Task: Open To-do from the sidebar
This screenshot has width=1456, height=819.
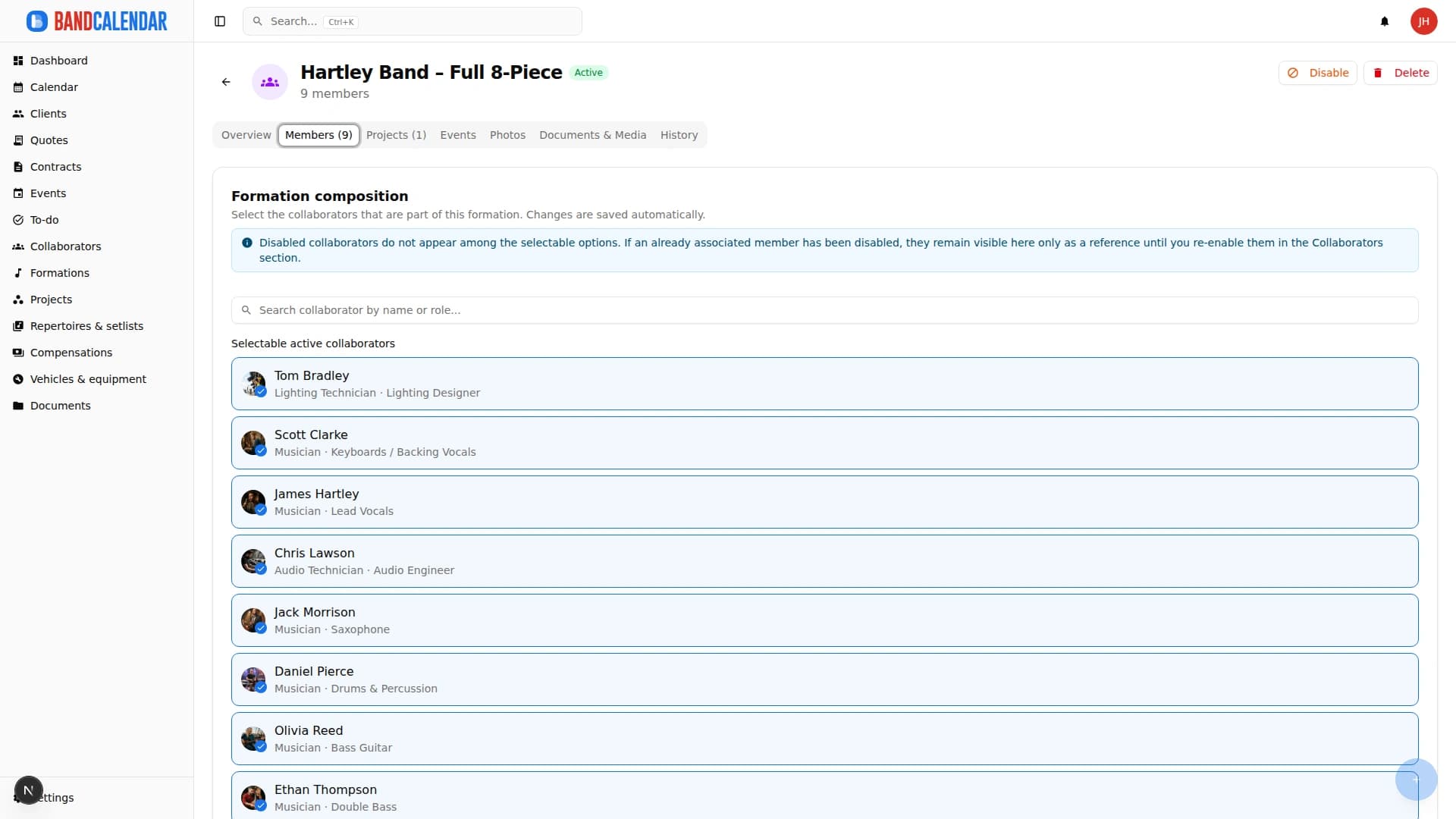Action: (x=97, y=220)
